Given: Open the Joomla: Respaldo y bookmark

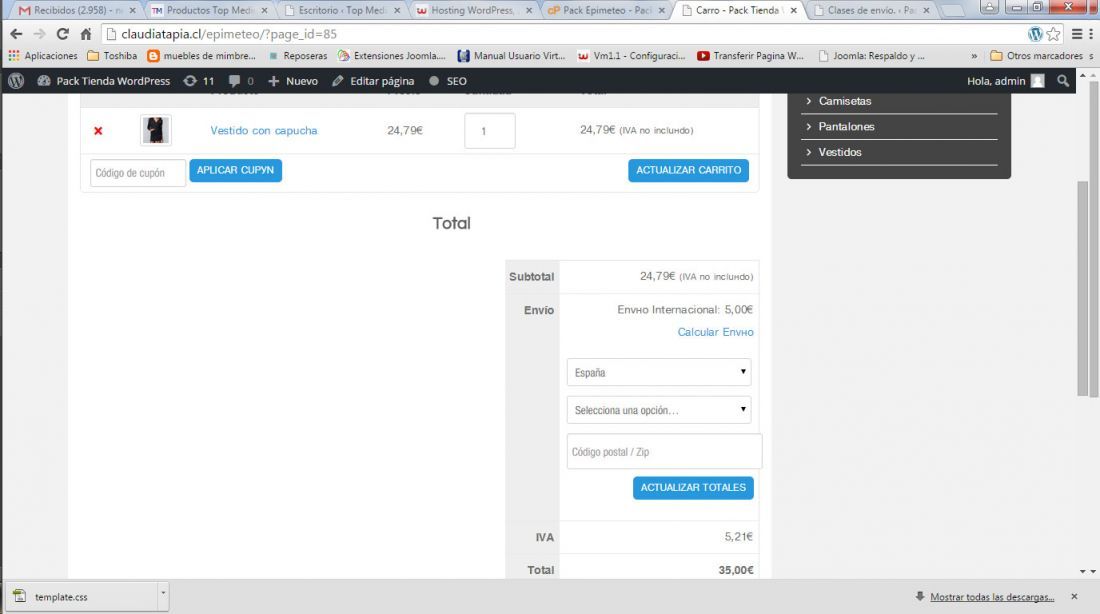Looking at the screenshot, I should point(872,55).
